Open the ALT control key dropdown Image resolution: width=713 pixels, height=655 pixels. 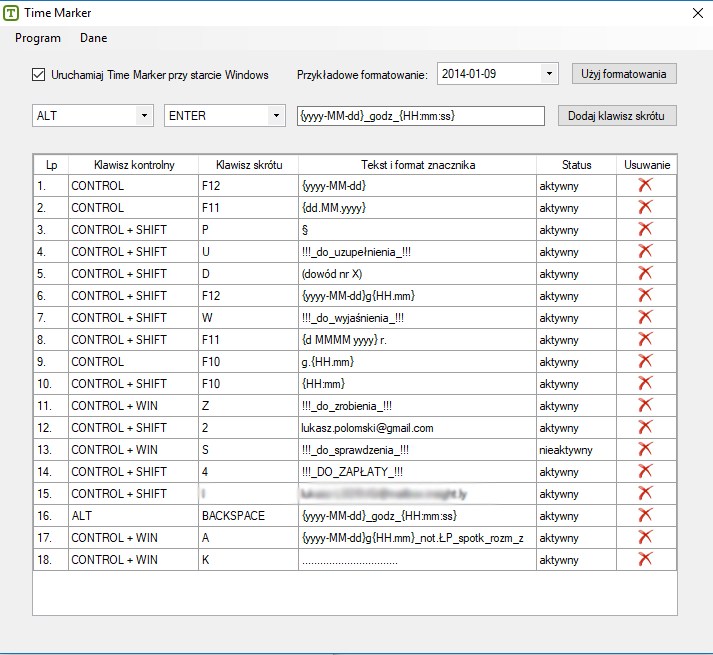pyautogui.click(x=144, y=116)
